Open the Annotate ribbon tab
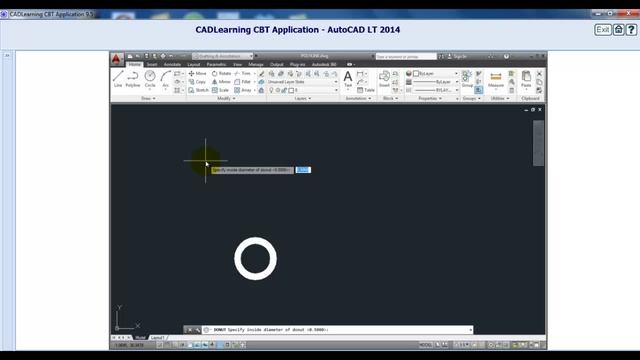The height and width of the screenshot is (360, 640). (x=172, y=64)
